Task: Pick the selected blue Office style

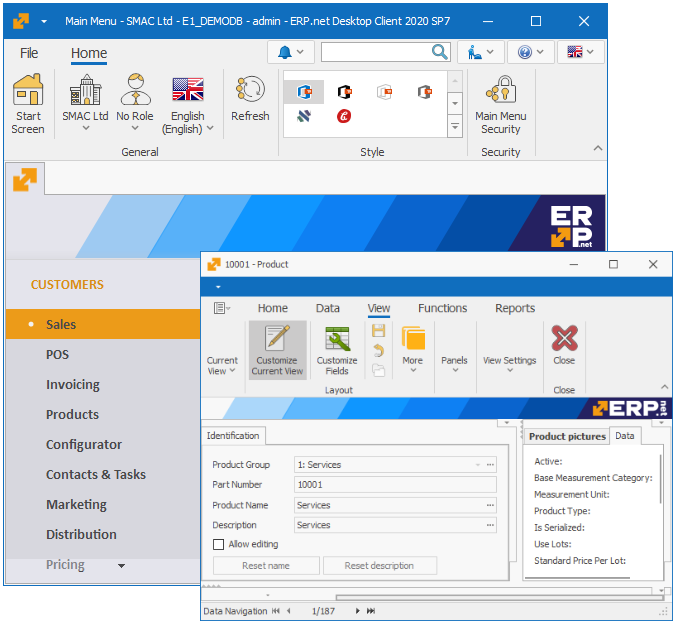Action: [304, 92]
